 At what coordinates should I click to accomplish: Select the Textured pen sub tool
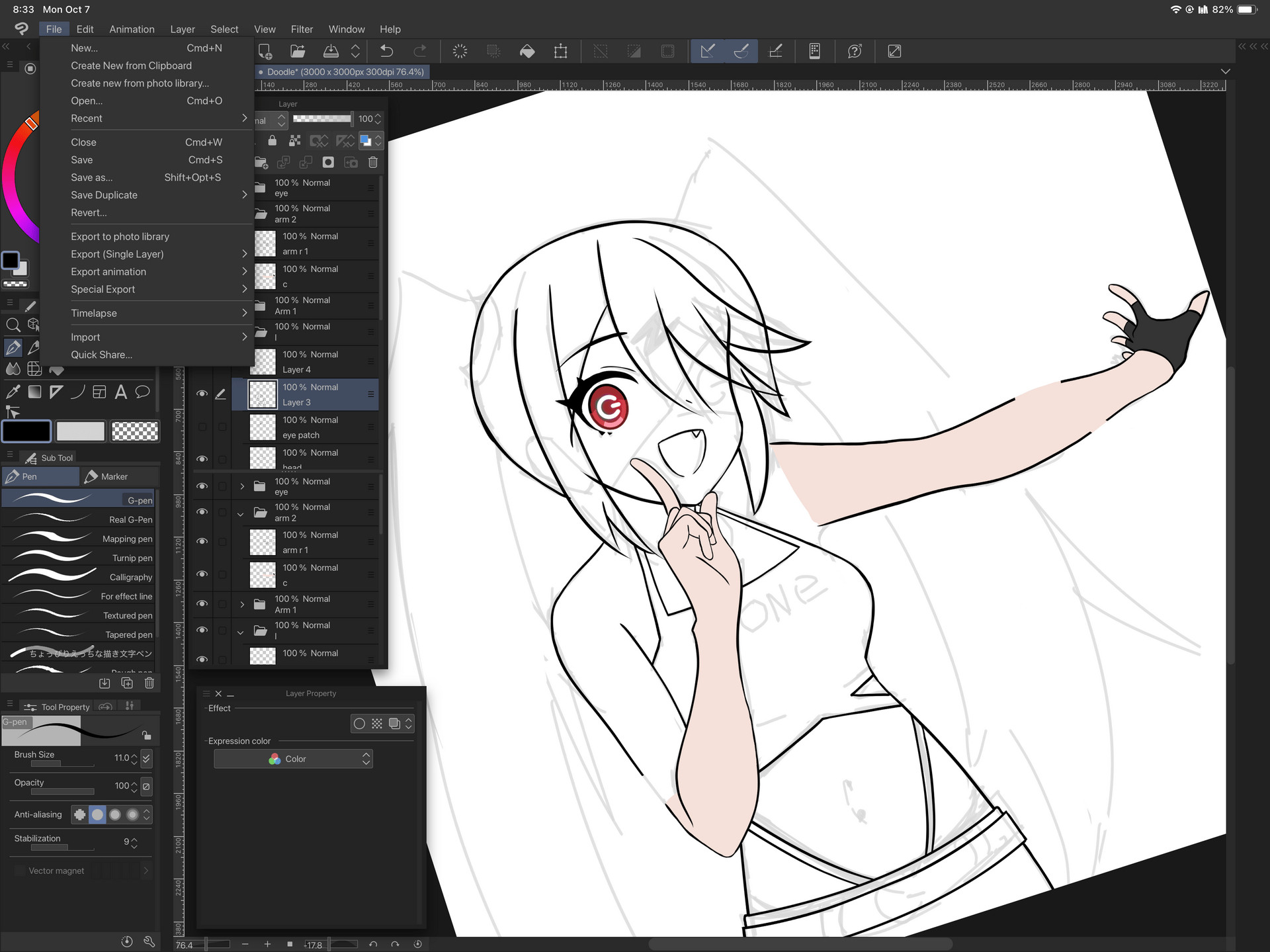79,615
